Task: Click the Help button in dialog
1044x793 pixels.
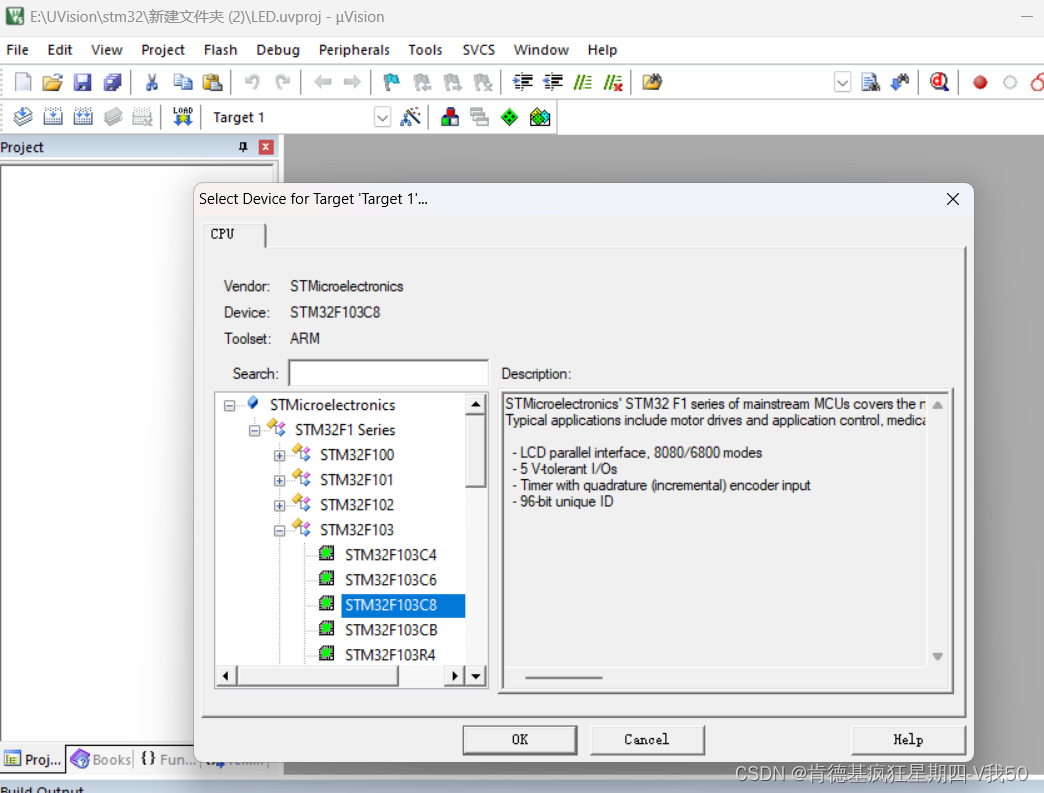Action: [908, 740]
